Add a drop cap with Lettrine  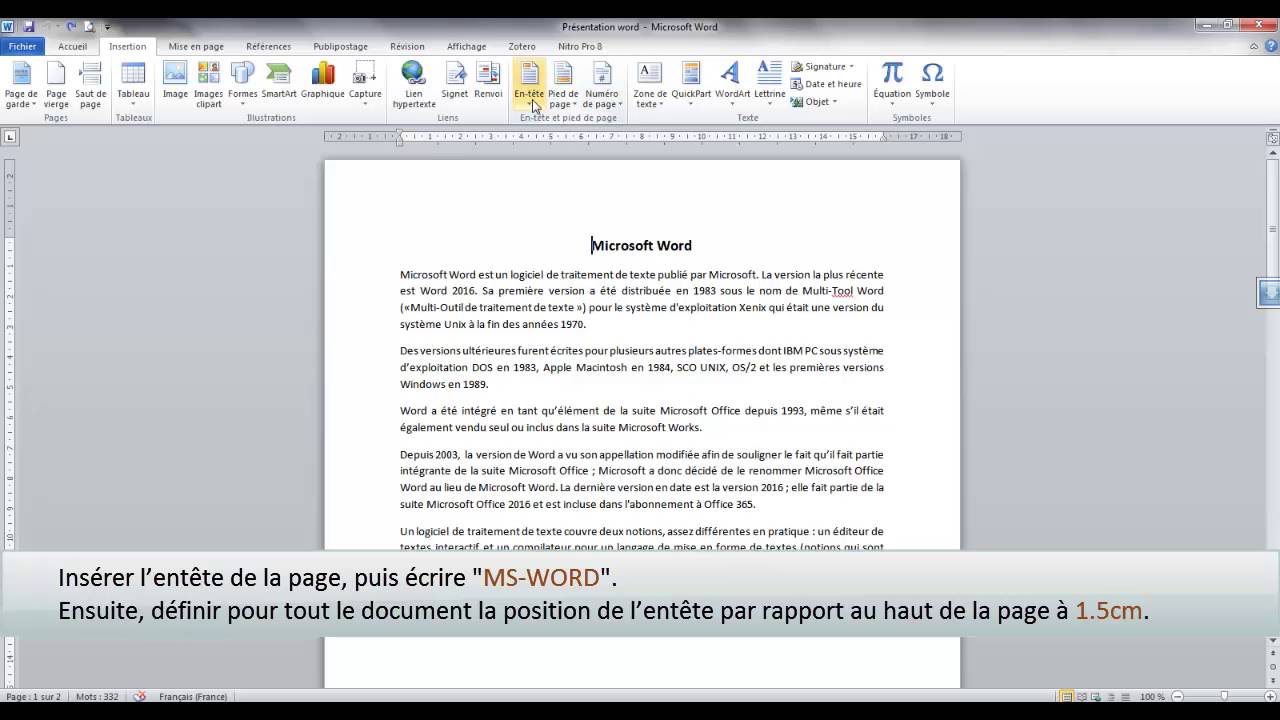click(x=769, y=85)
